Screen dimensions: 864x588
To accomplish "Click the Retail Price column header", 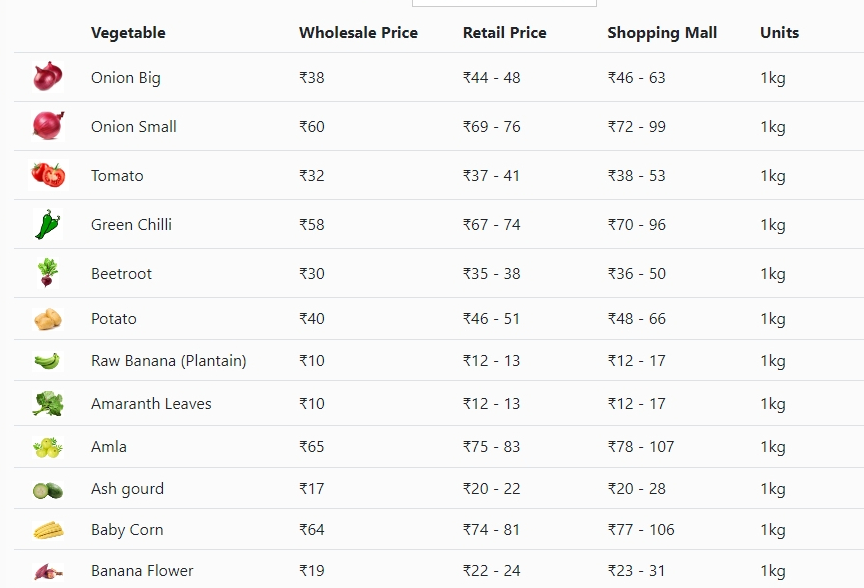I will click(504, 33).
